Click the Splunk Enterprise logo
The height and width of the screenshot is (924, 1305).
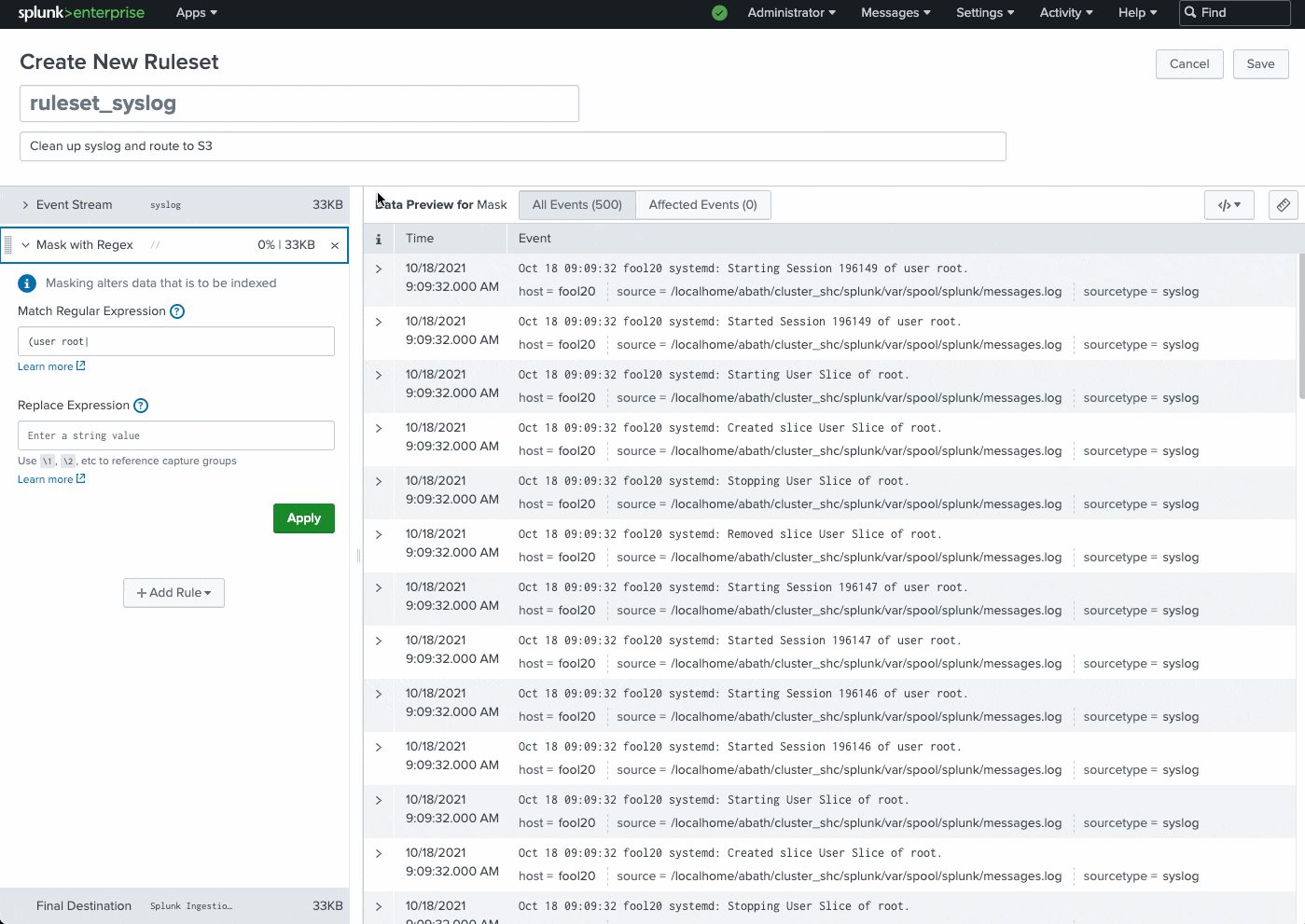coord(81,13)
